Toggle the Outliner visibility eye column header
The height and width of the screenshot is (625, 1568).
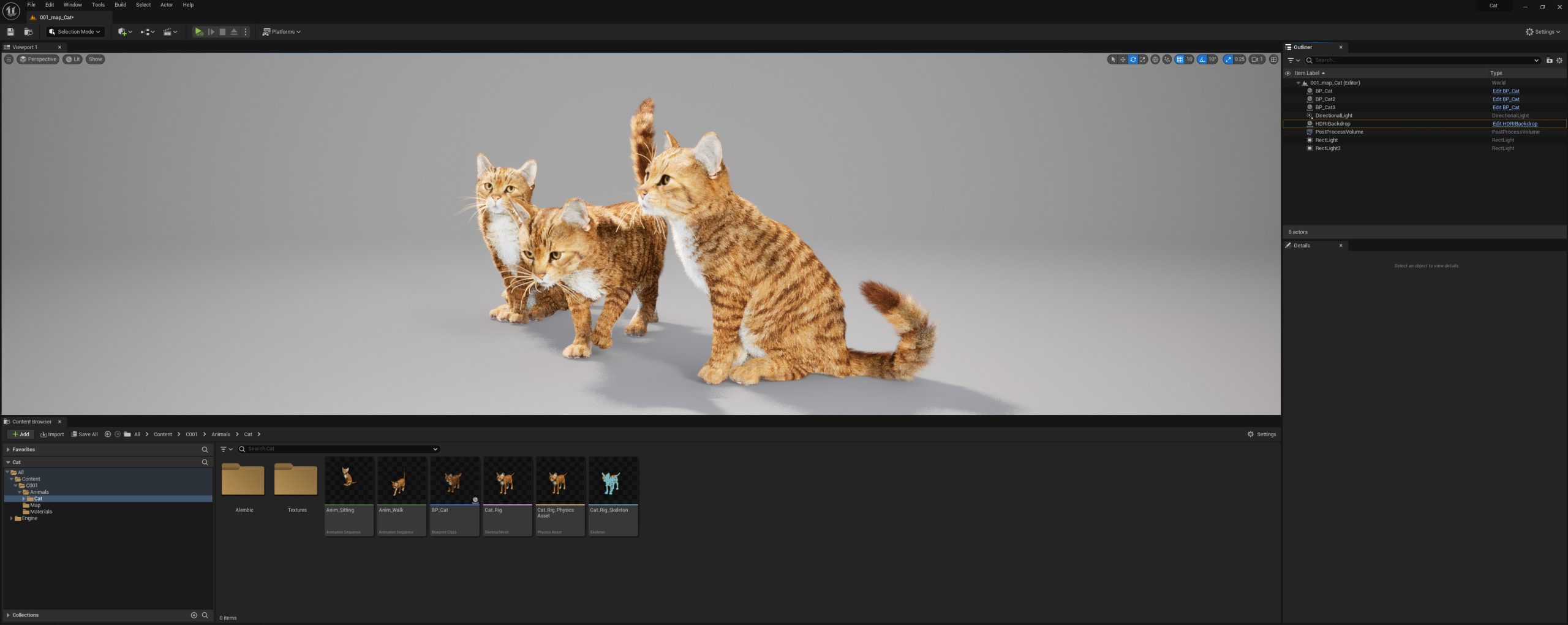tap(1287, 73)
